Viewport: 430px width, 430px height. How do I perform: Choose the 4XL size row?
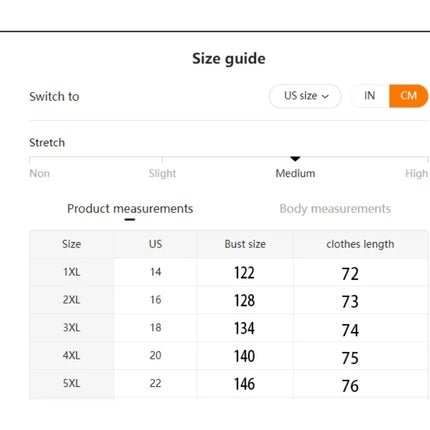click(x=229, y=355)
